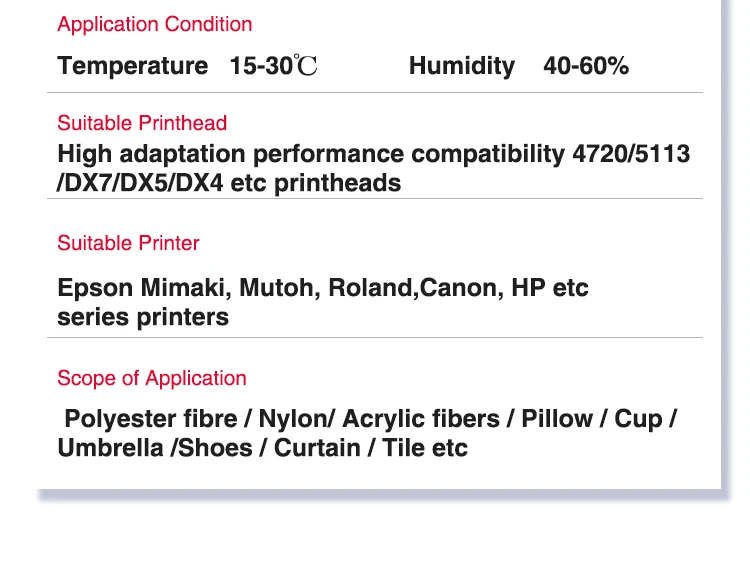Select the 4720/5113 printhead model text
This screenshot has height=587, width=750.
pos(631,154)
